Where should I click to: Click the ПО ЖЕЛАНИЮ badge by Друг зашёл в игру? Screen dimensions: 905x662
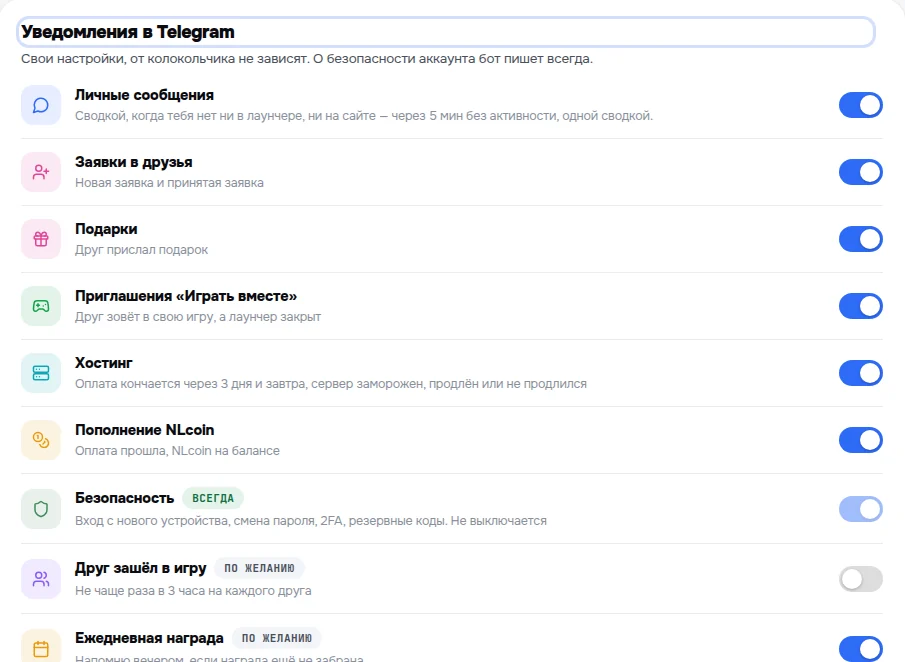pyautogui.click(x=259, y=568)
